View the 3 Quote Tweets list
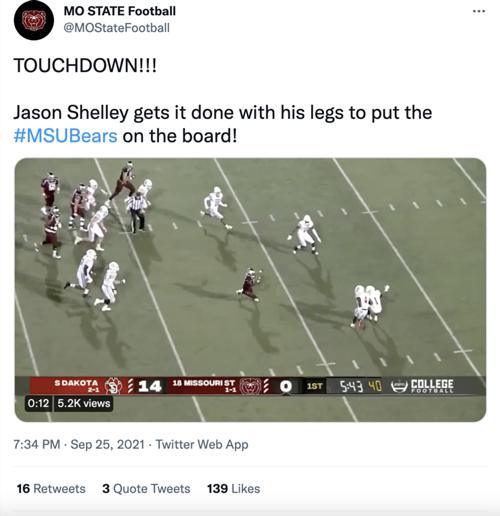 coord(146,489)
